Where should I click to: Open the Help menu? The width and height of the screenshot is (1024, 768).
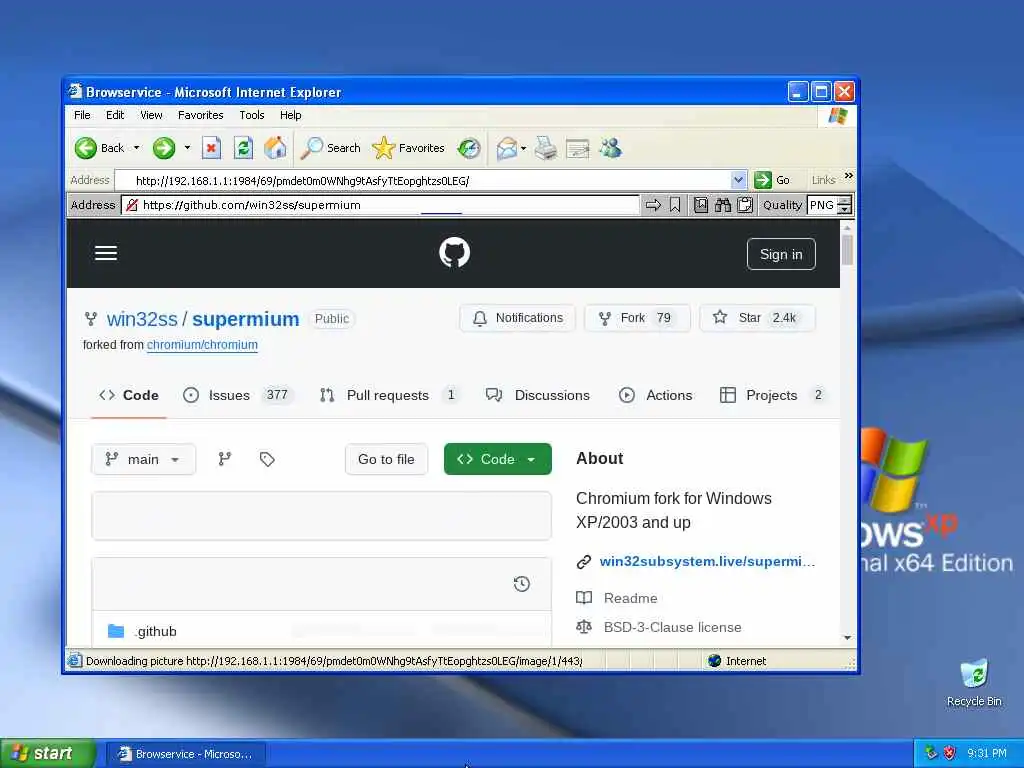(291, 115)
